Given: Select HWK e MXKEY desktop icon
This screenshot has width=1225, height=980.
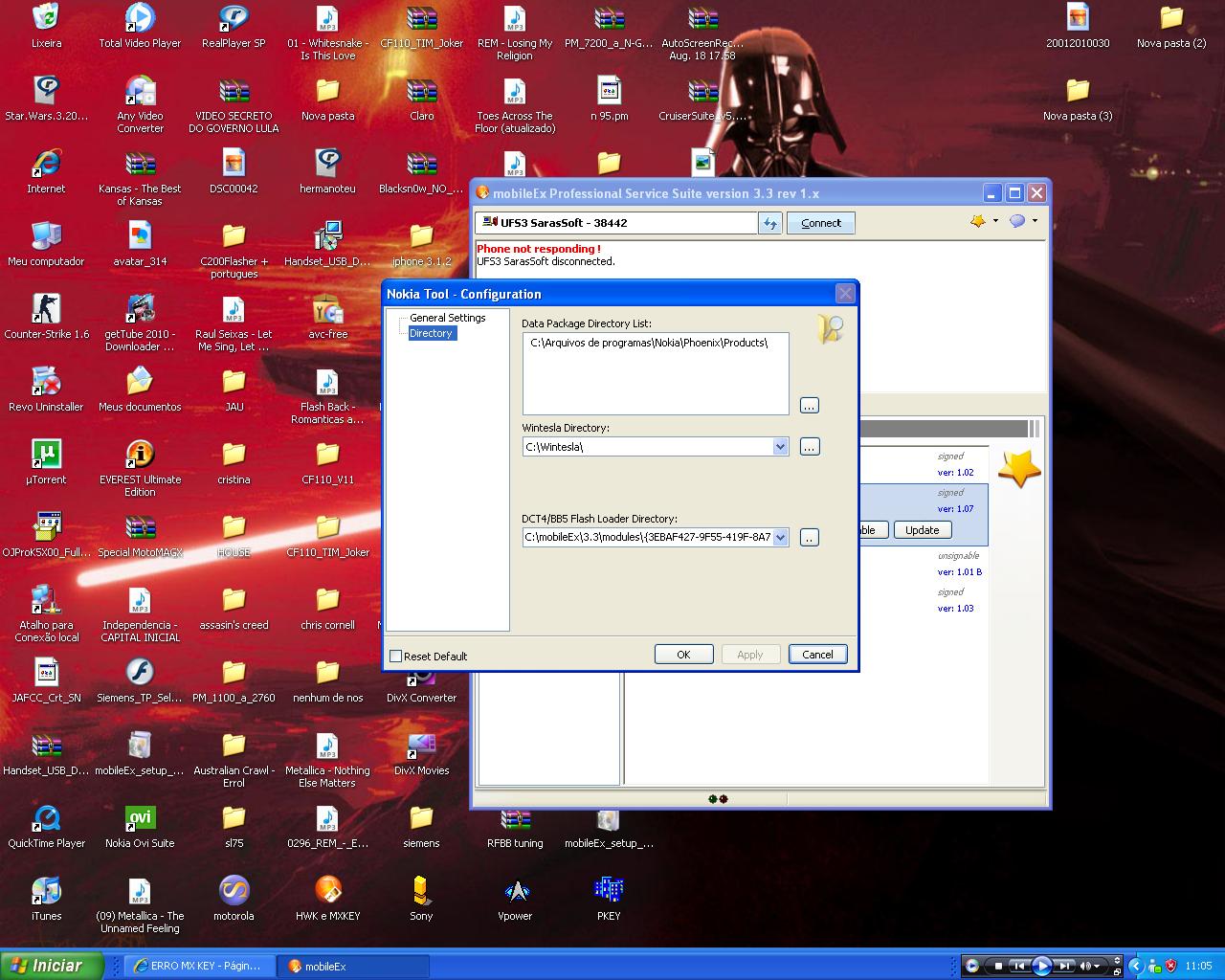Looking at the screenshot, I should click(327, 901).
